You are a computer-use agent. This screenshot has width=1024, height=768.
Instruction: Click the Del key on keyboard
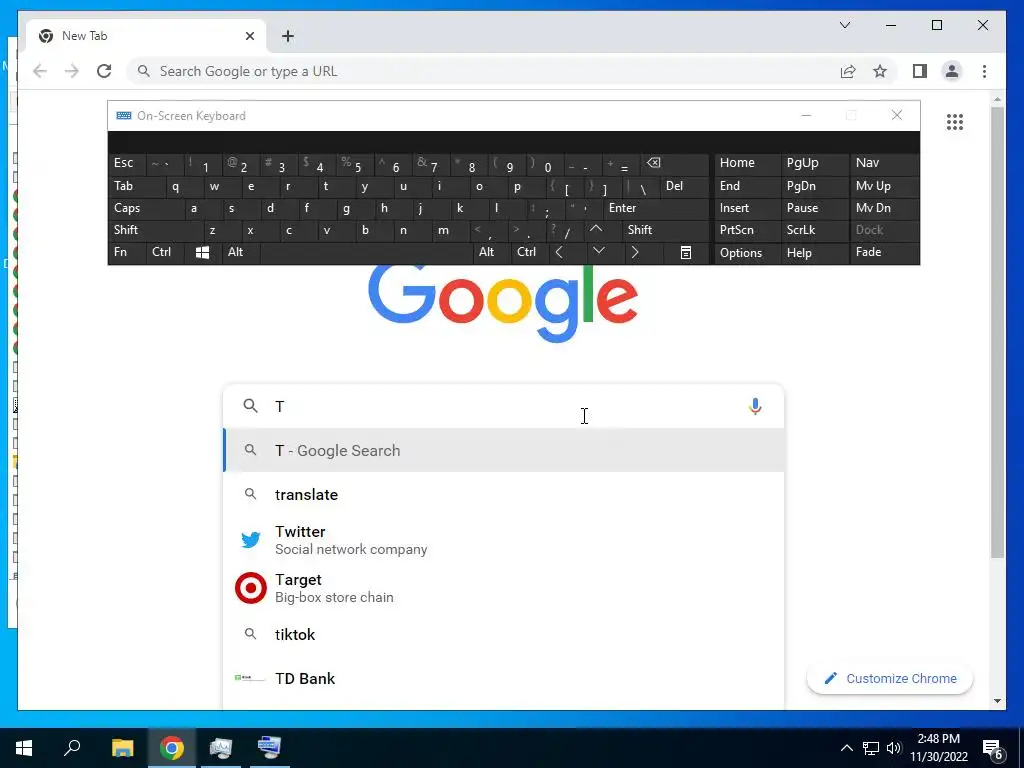pyautogui.click(x=684, y=186)
